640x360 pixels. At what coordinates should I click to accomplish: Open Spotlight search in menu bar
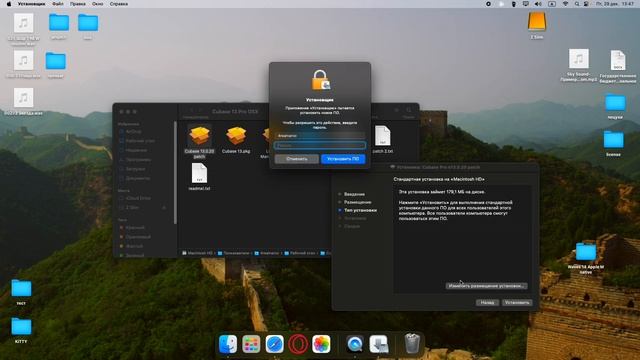(577, 4)
